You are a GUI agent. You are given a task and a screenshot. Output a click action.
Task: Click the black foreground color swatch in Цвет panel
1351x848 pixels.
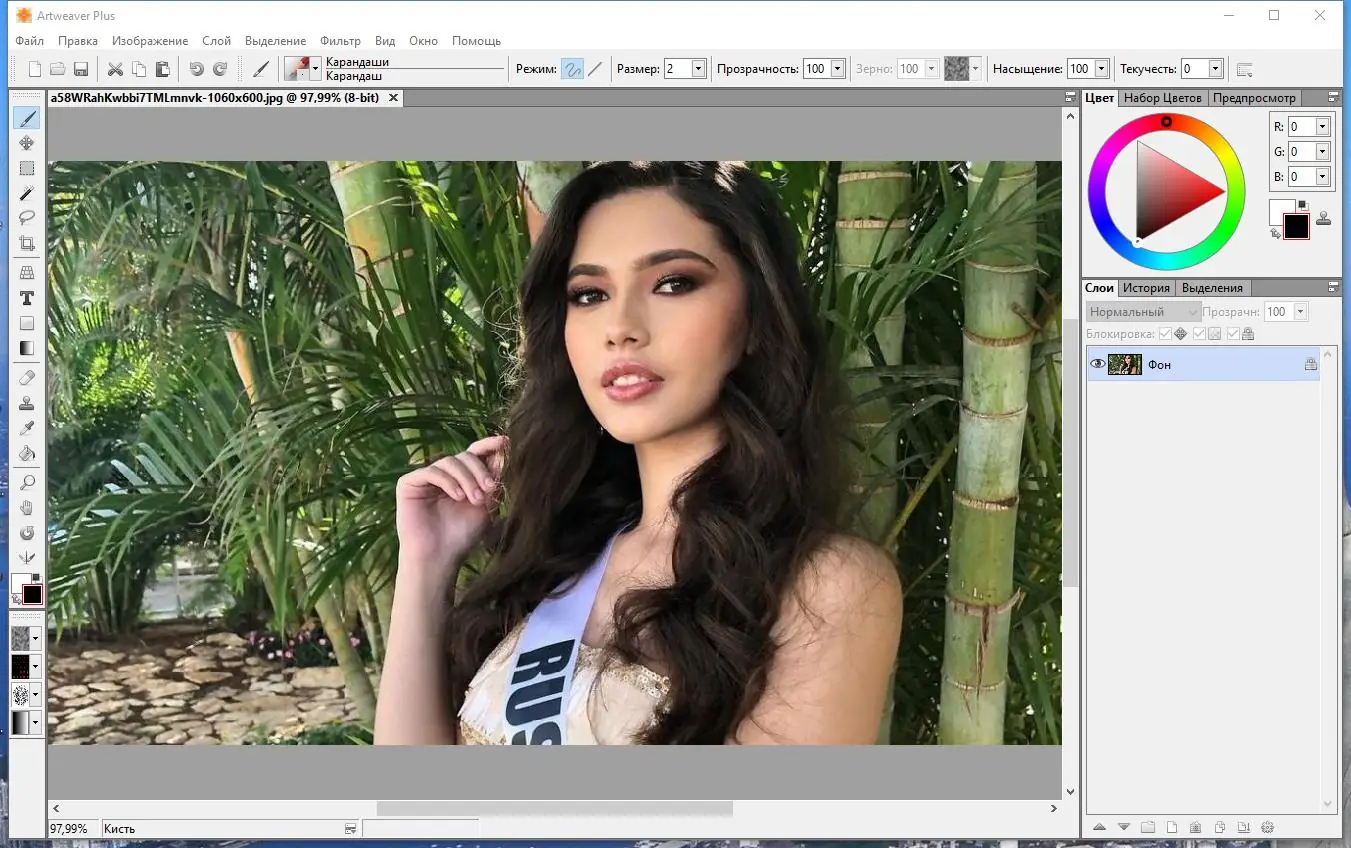[1296, 227]
